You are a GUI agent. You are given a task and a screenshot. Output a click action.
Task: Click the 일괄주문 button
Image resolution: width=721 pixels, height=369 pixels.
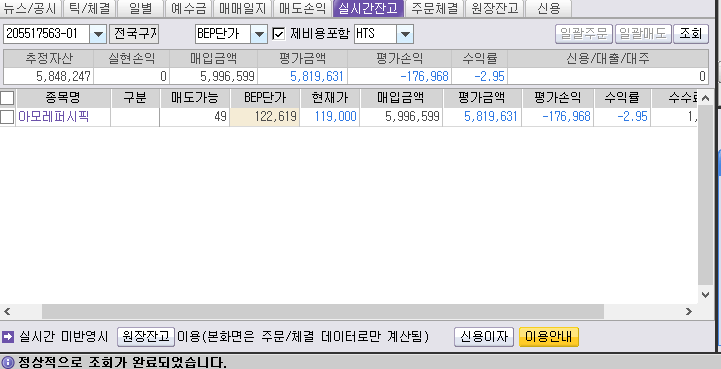pos(584,34)
